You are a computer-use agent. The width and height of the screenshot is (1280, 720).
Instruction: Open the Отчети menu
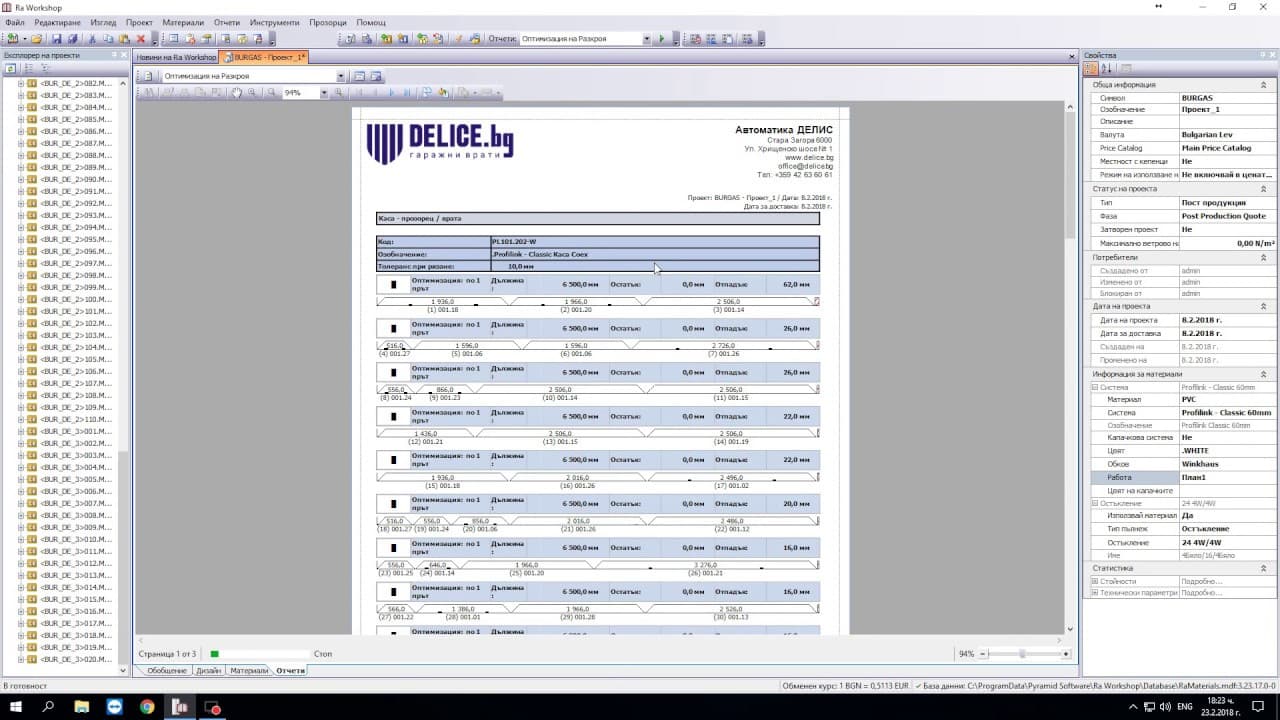tap(227, 22)
